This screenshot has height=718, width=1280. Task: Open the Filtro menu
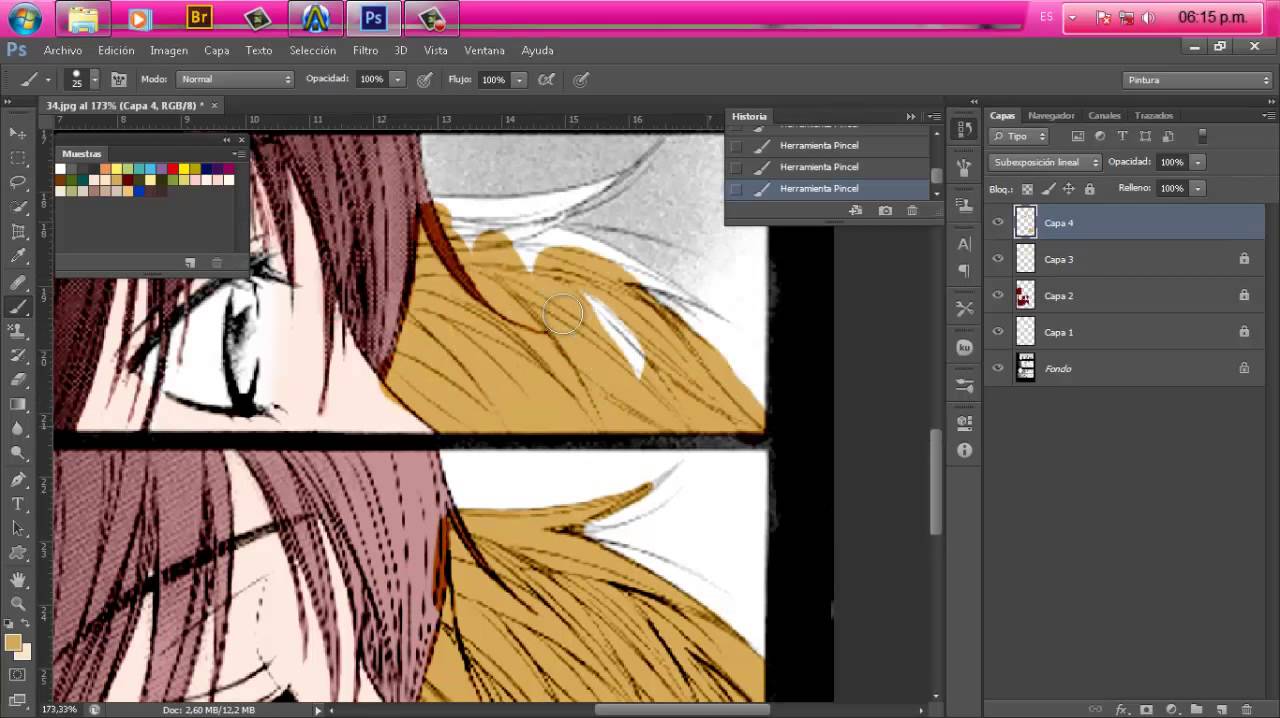(365, 50)
